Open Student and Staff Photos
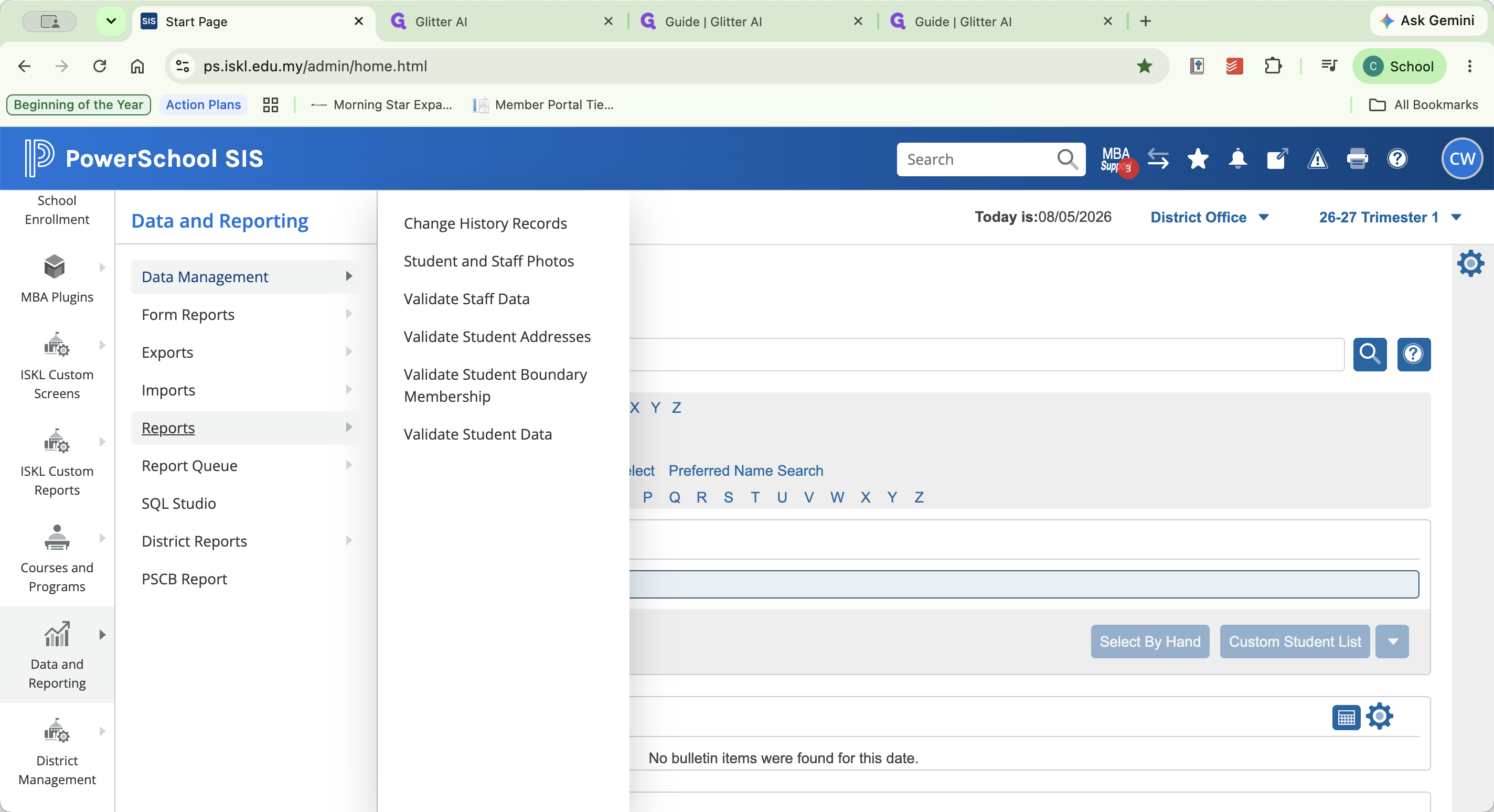This screenshot has height=812, width=1494. tap(488, 261)
